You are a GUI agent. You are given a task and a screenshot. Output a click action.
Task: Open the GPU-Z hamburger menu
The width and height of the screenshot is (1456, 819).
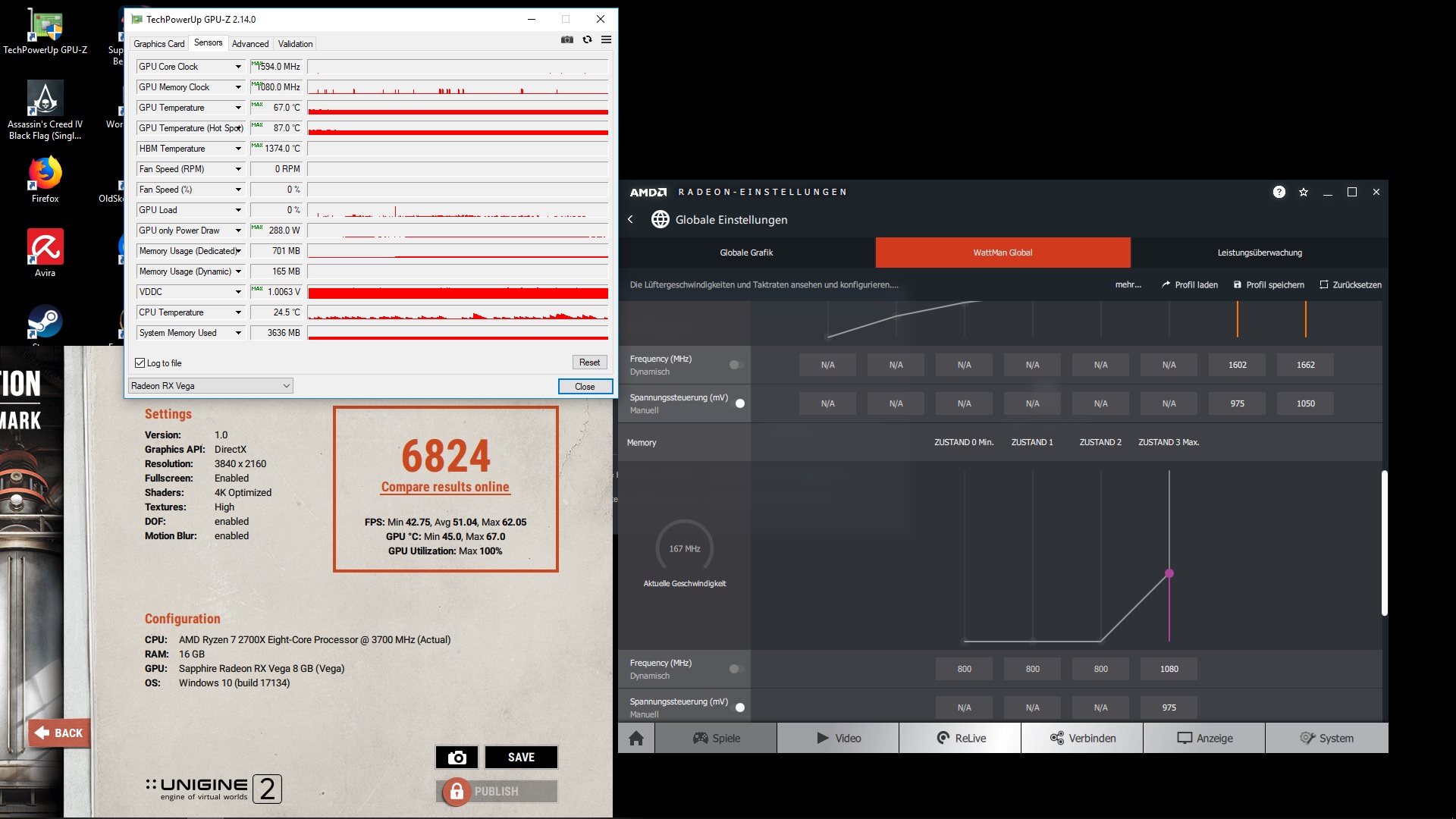point(606,39)
